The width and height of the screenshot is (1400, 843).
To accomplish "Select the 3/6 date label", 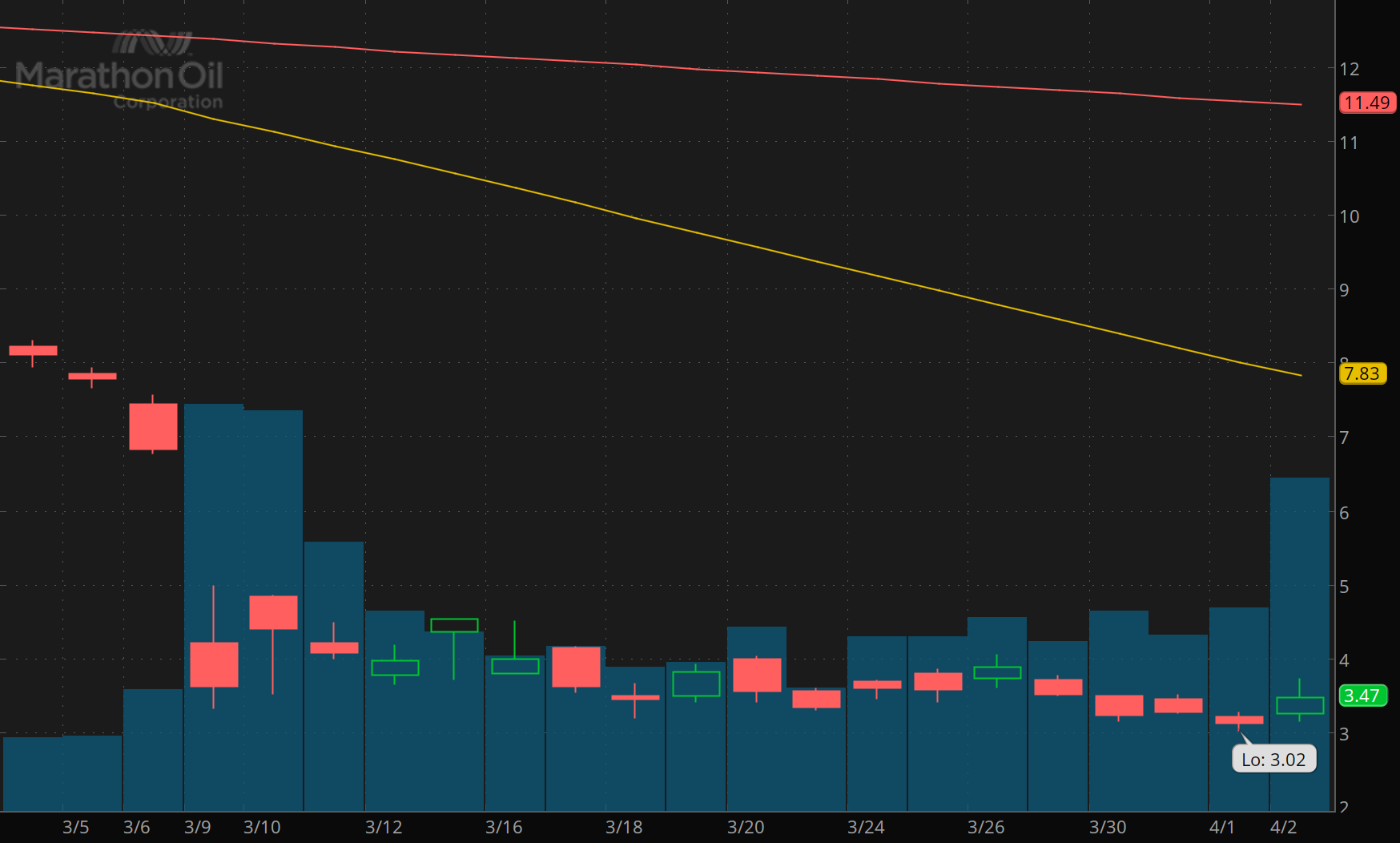I will click(137, 827).
